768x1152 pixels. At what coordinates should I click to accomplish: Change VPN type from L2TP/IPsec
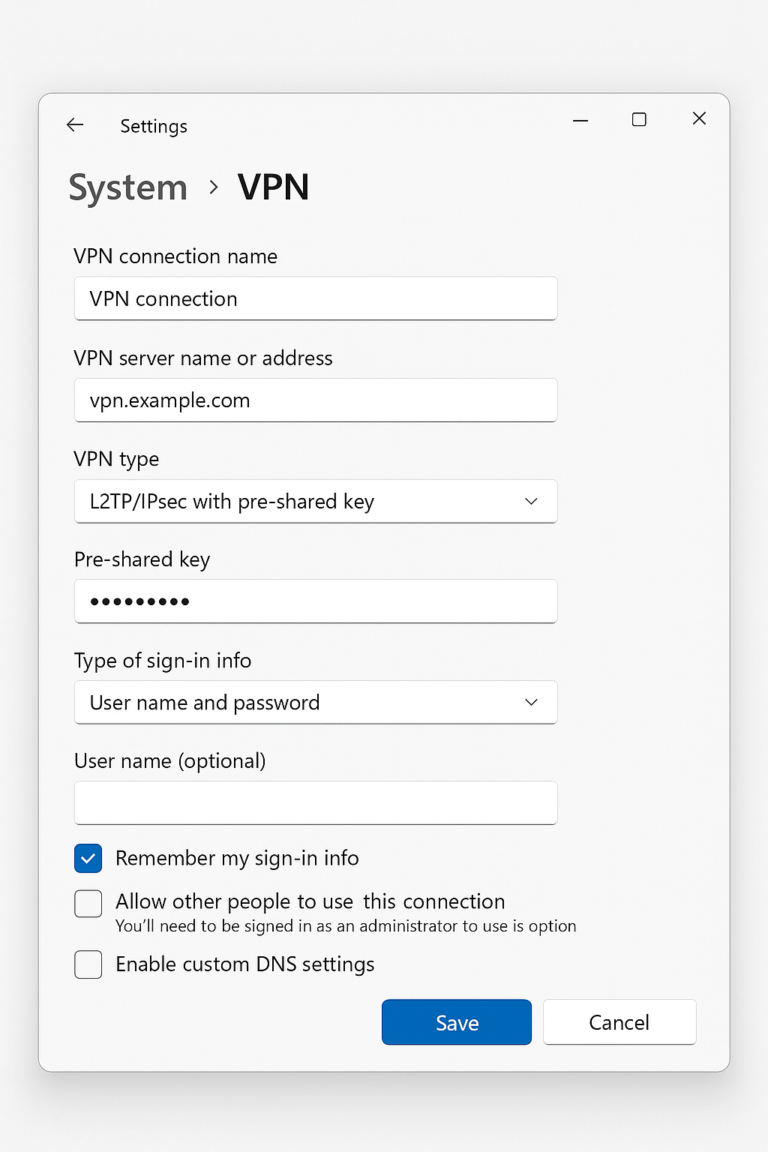coord(316,501)
